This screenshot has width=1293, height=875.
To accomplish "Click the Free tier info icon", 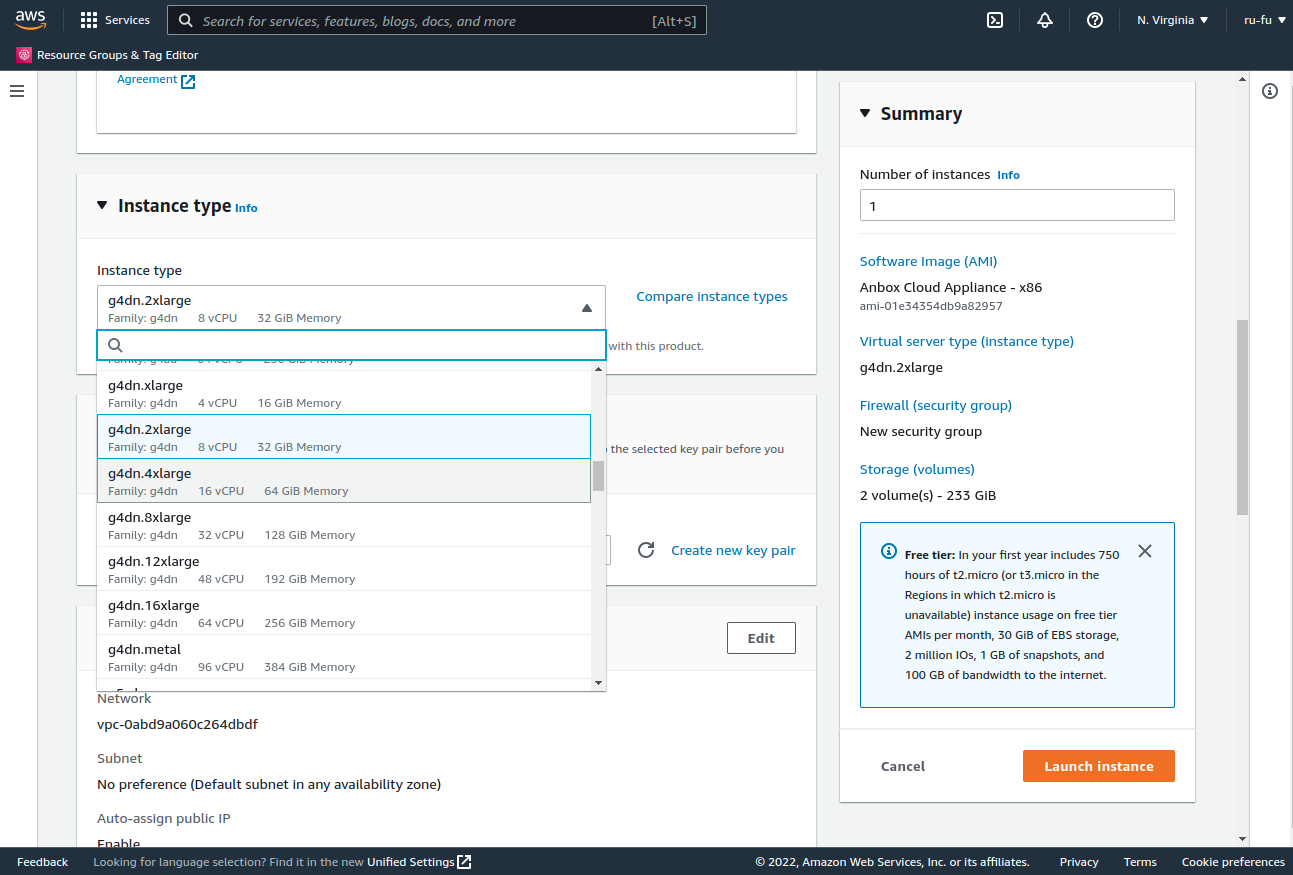I will [888, 551].
